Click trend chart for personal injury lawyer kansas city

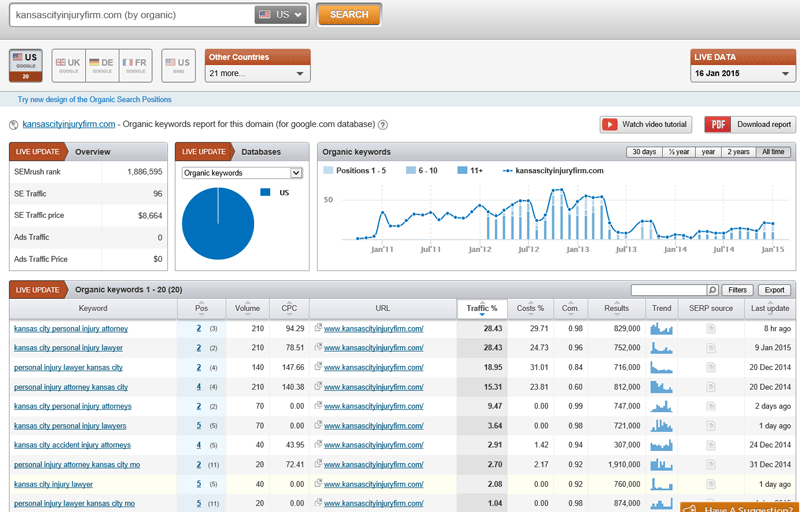click(x=661, y=367)
